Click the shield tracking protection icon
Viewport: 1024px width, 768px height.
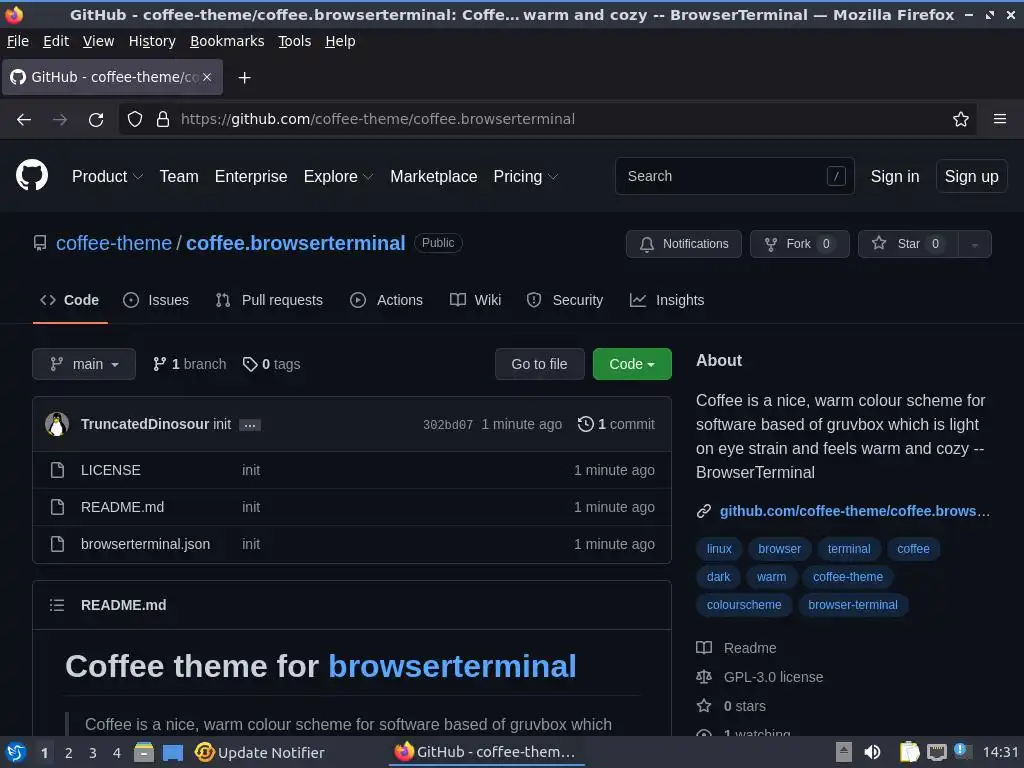(x=135, y=119)
